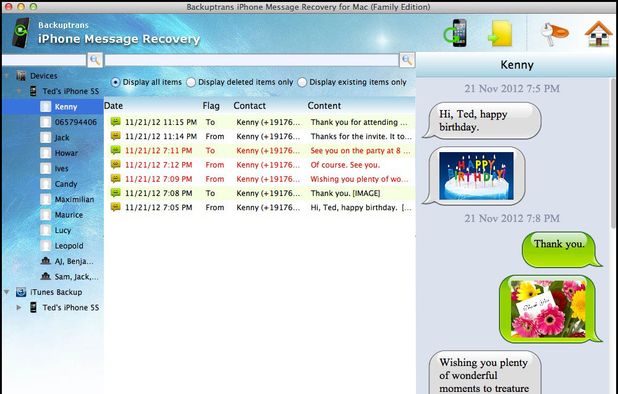Sort by the Date column header
Screen dimensions: 618x394
coord(114,106)
